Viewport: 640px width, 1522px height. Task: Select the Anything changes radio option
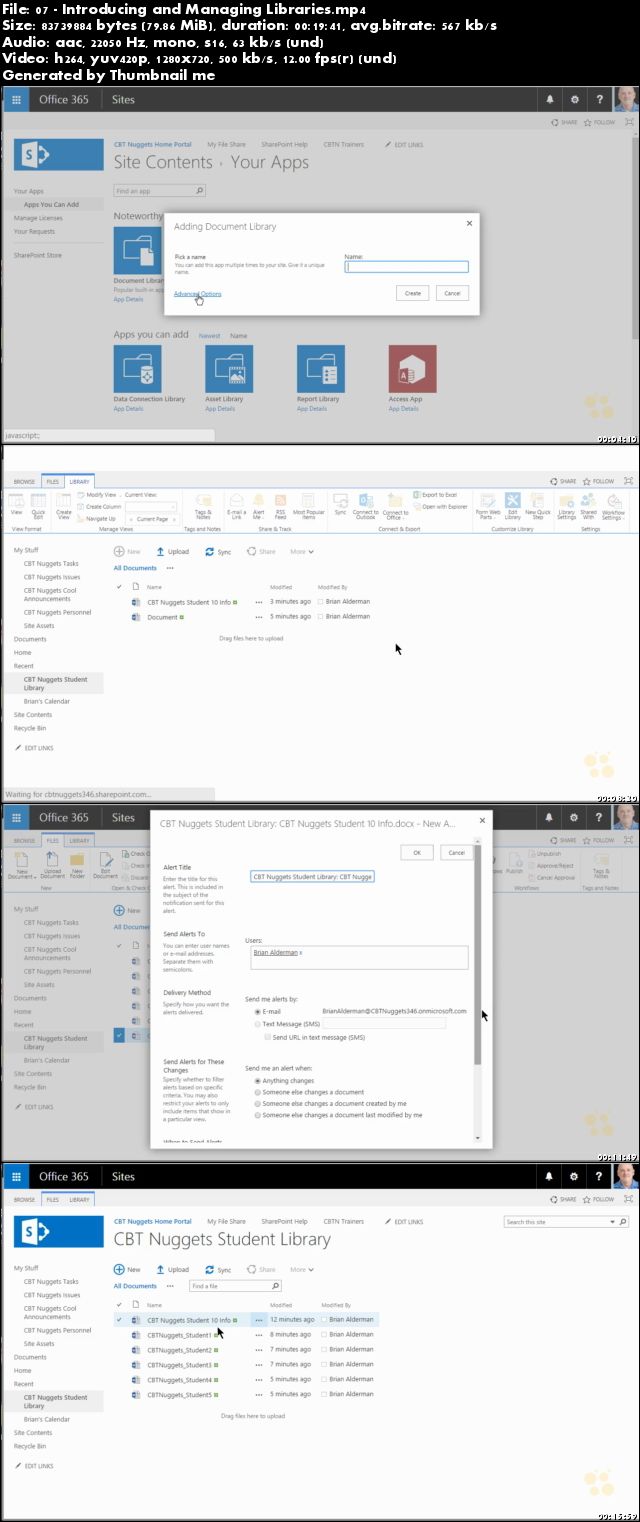coord(258,1081)
